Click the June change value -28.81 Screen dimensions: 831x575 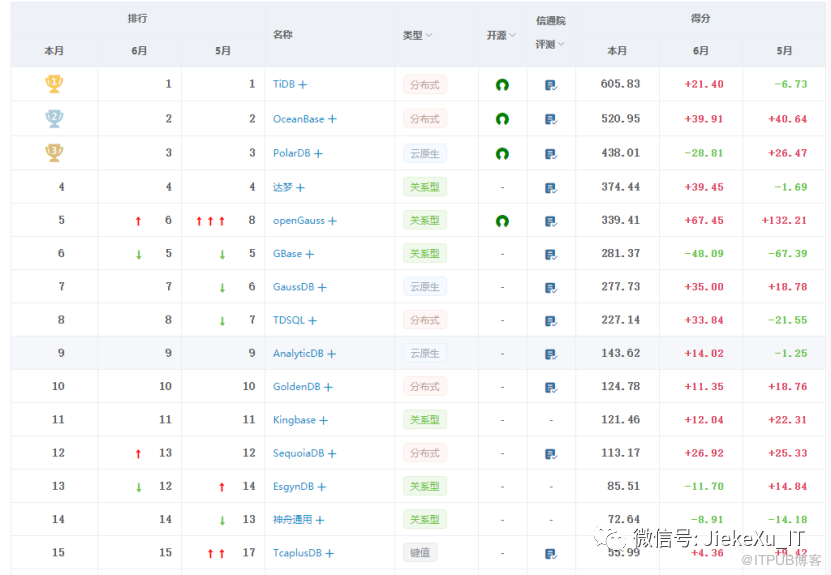point(704,153)
